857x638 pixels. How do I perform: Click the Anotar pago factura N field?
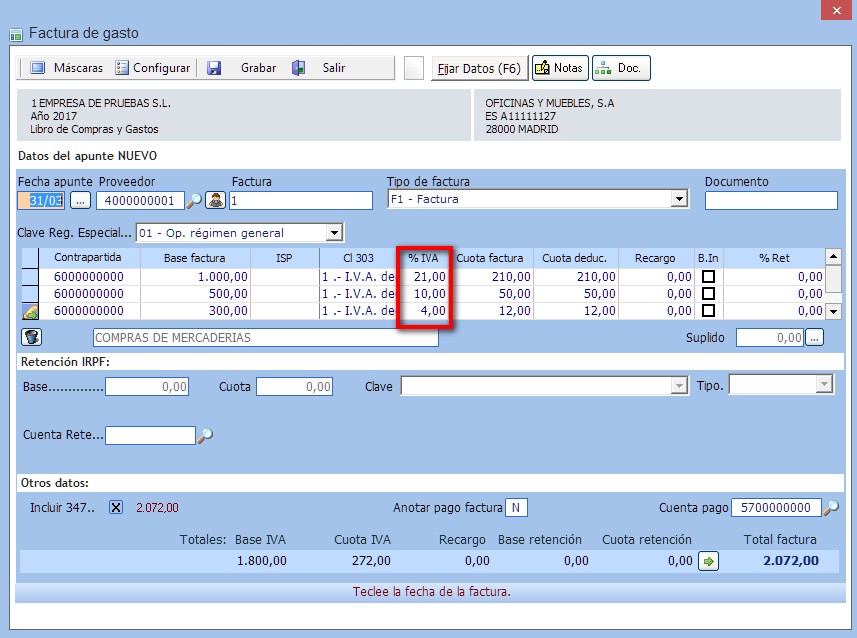516,508
